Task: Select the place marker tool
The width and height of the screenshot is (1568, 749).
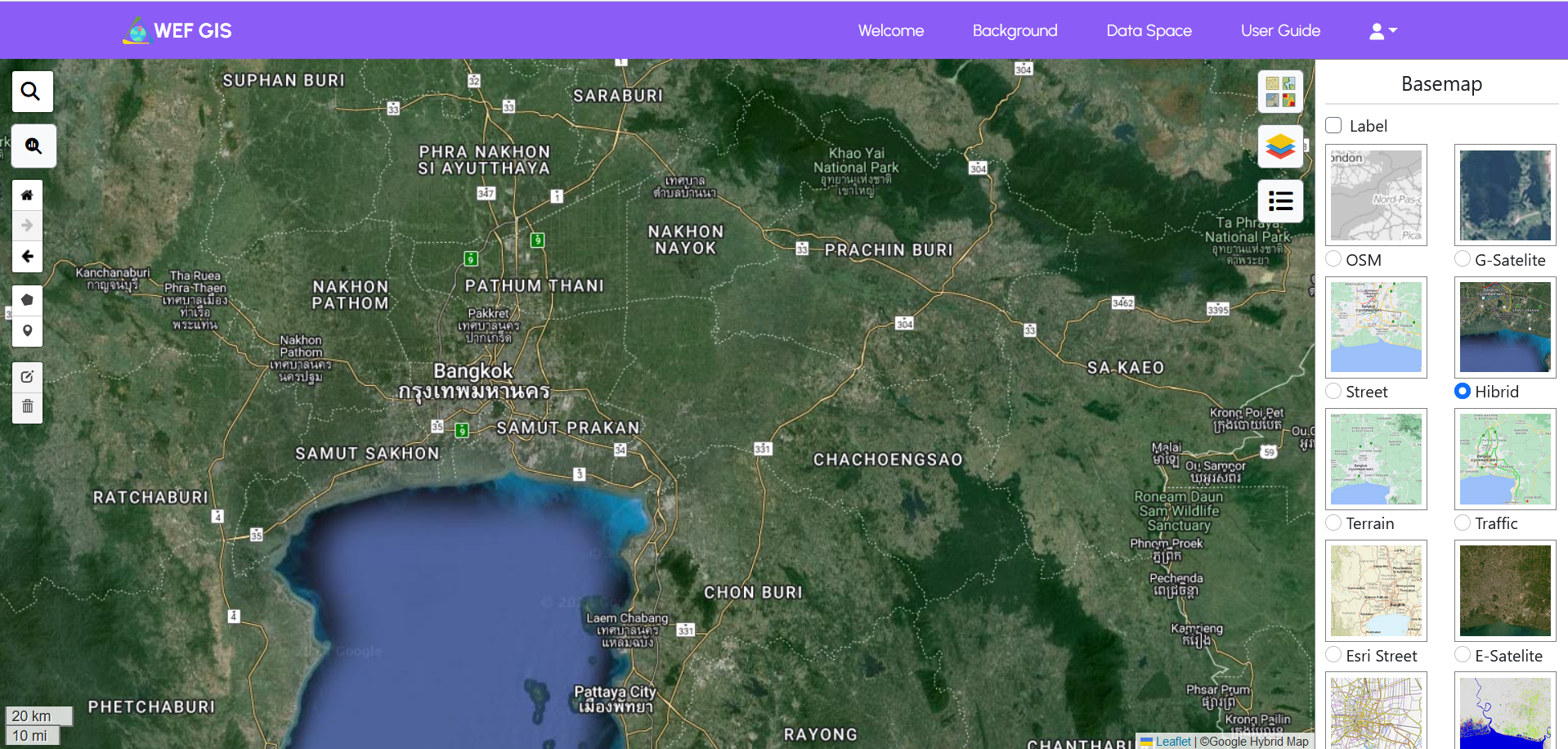Action: pyautogui.click(x=27, y=331)
